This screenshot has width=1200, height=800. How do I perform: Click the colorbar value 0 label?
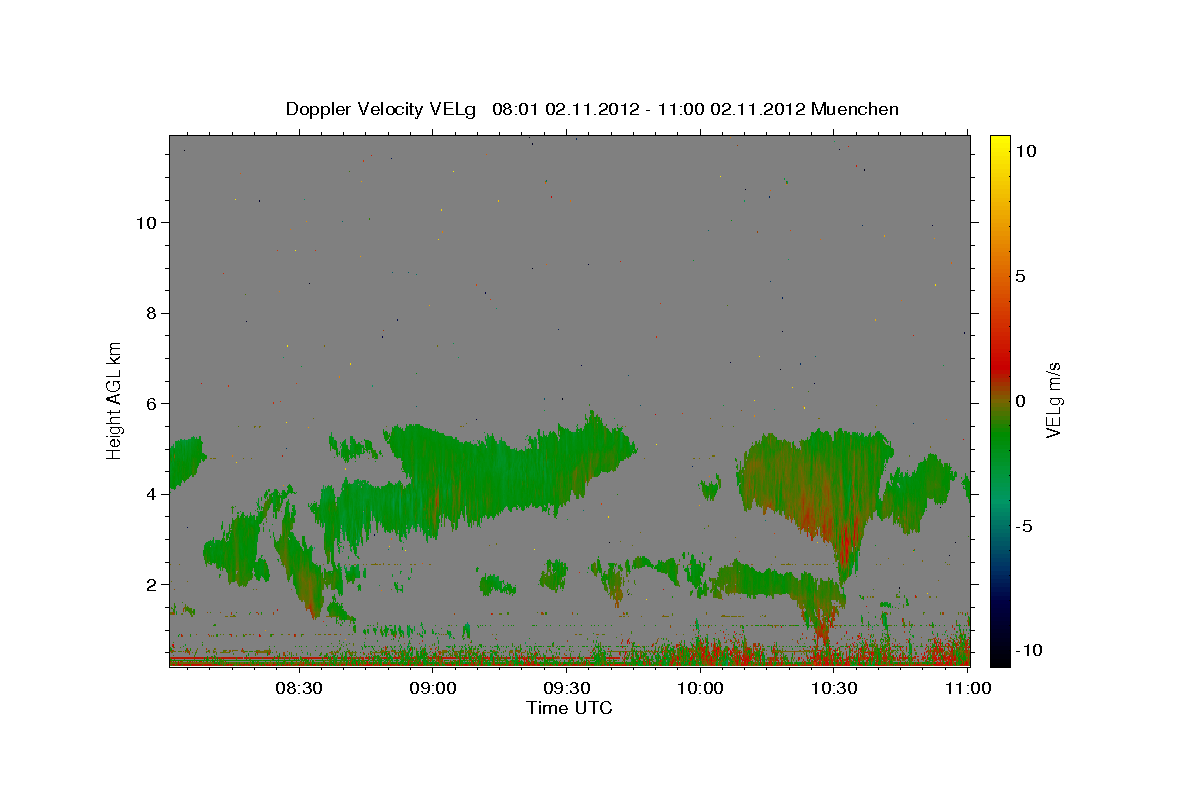coord(1020,401)
